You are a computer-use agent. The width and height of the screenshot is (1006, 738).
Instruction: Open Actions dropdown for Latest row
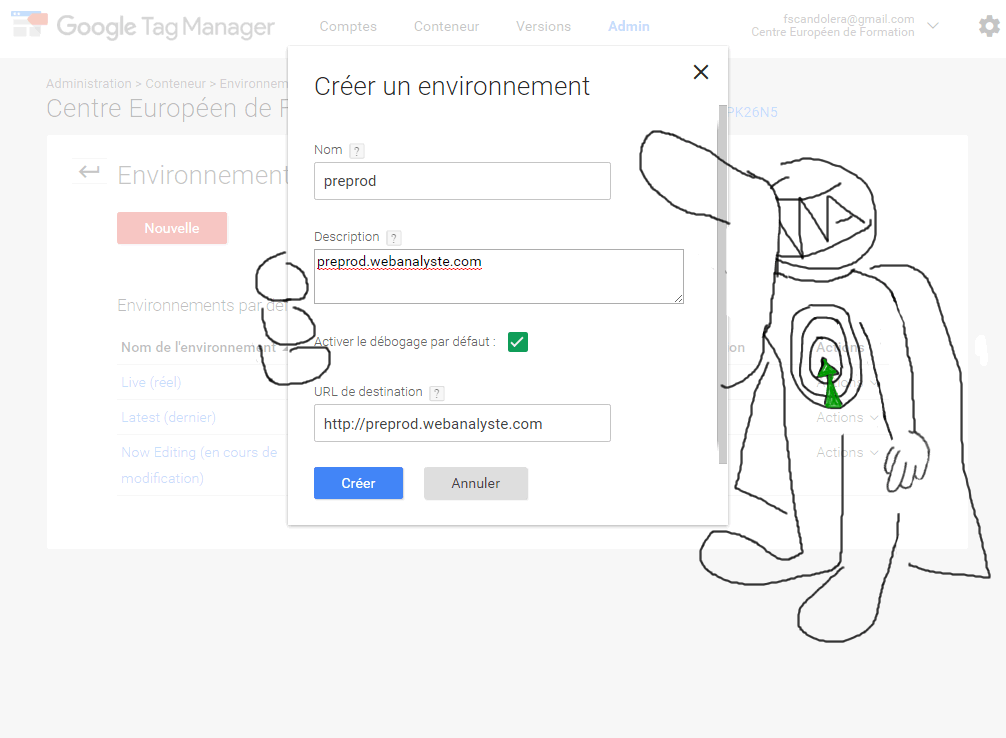(x=847, y=417)
